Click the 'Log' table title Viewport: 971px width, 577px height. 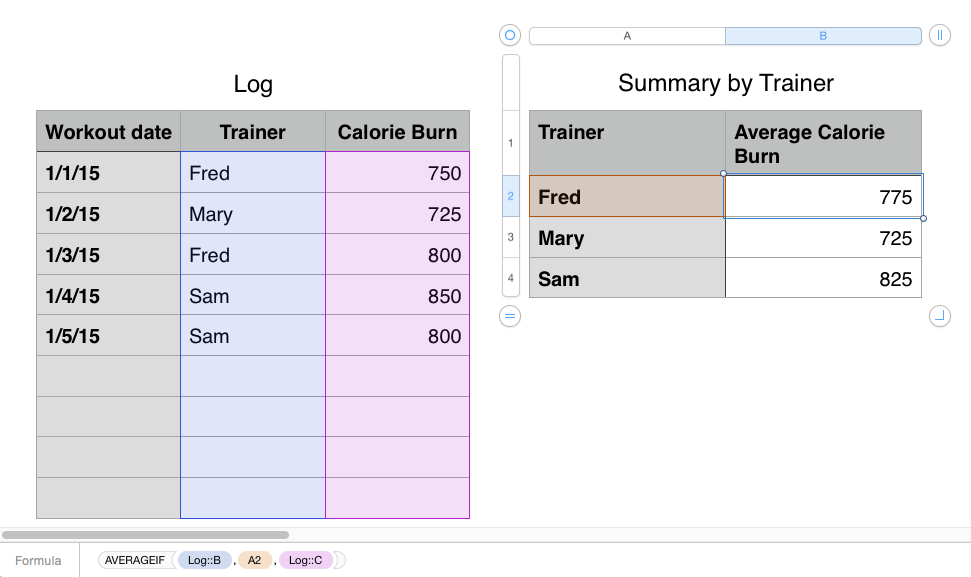pyautogui.click(x=253, y=84)
